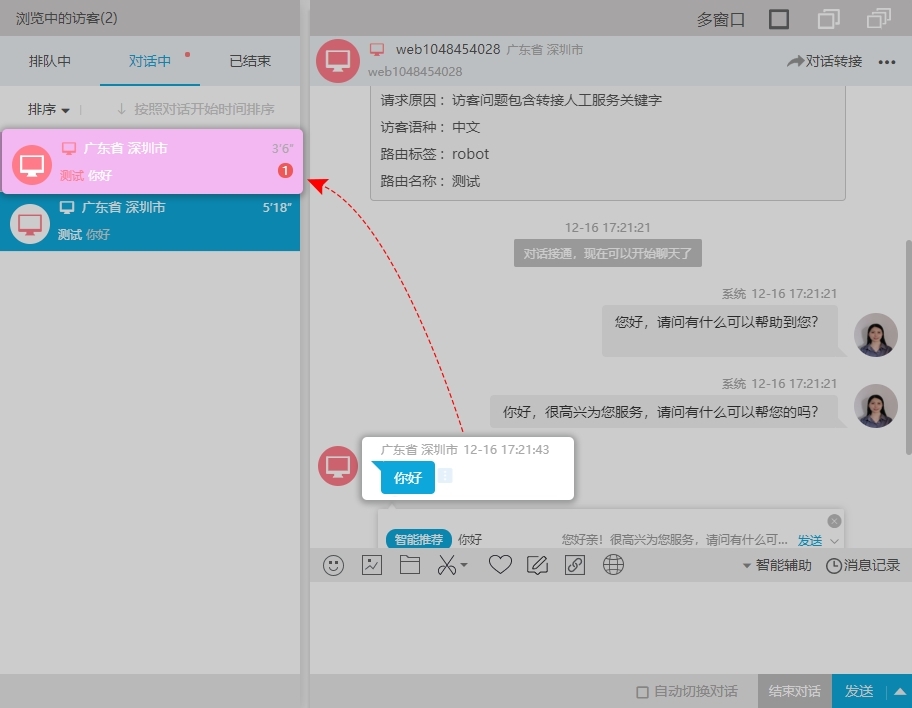Click the hyperlink attachment icon

pos(575,565)
